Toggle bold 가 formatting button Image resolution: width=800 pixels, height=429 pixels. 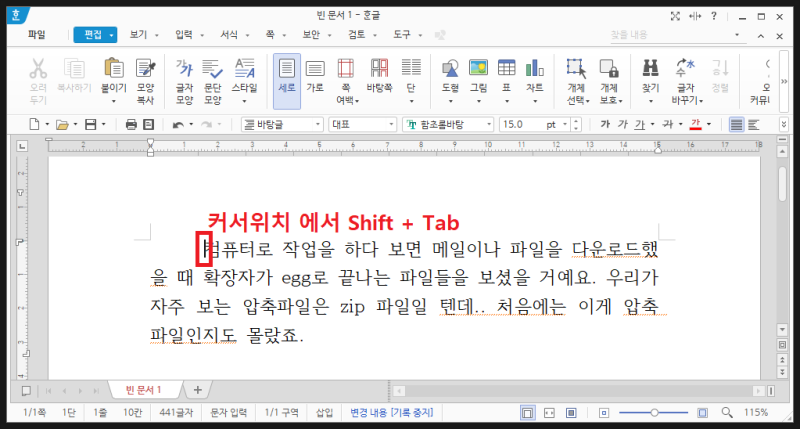(x=605, y=124)
